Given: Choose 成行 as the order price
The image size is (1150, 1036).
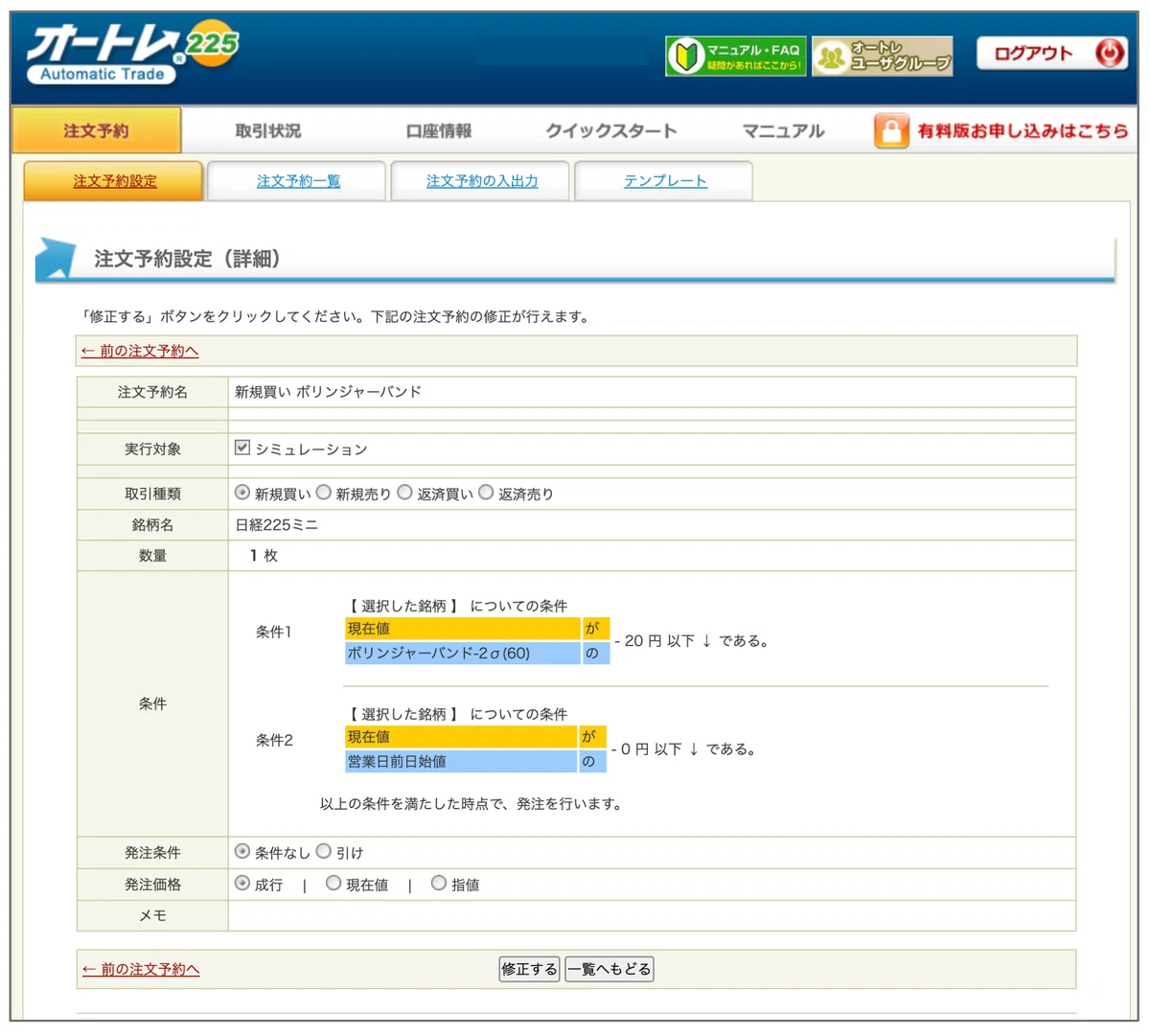Looking at the screenshot, I should [x=242, y=884].
